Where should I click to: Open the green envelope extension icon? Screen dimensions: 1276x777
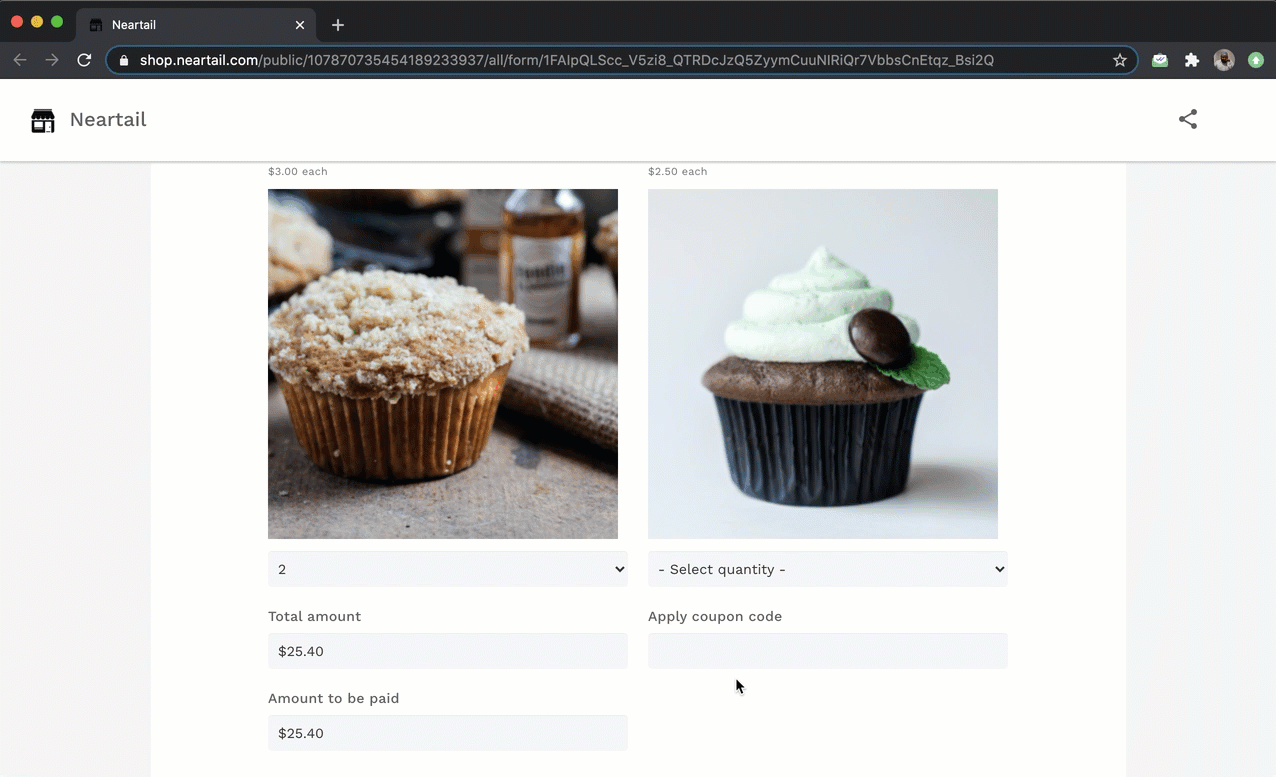[x=1160, y=60]
